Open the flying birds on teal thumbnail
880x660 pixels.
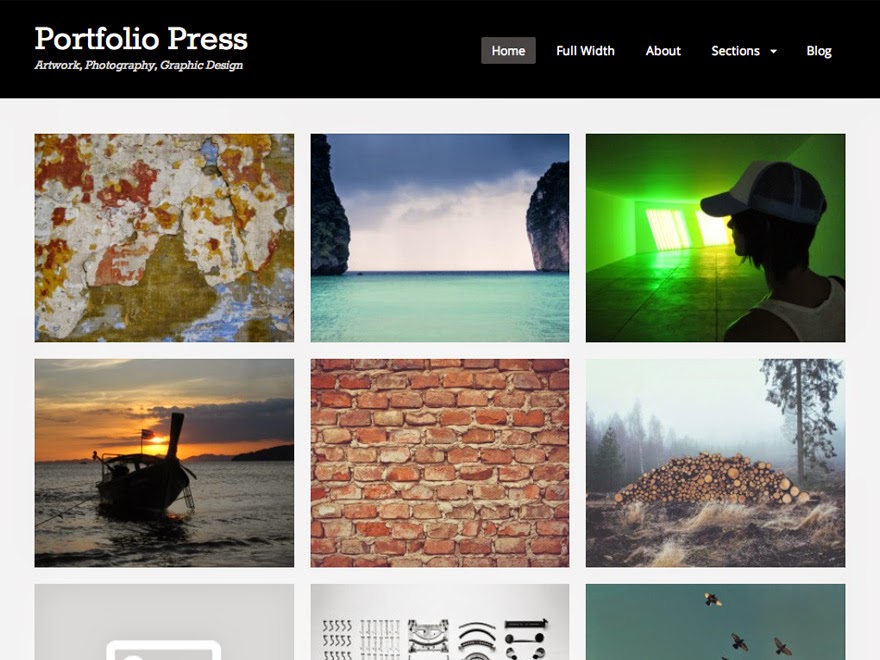pyautogui.click(x=715, y=622)
